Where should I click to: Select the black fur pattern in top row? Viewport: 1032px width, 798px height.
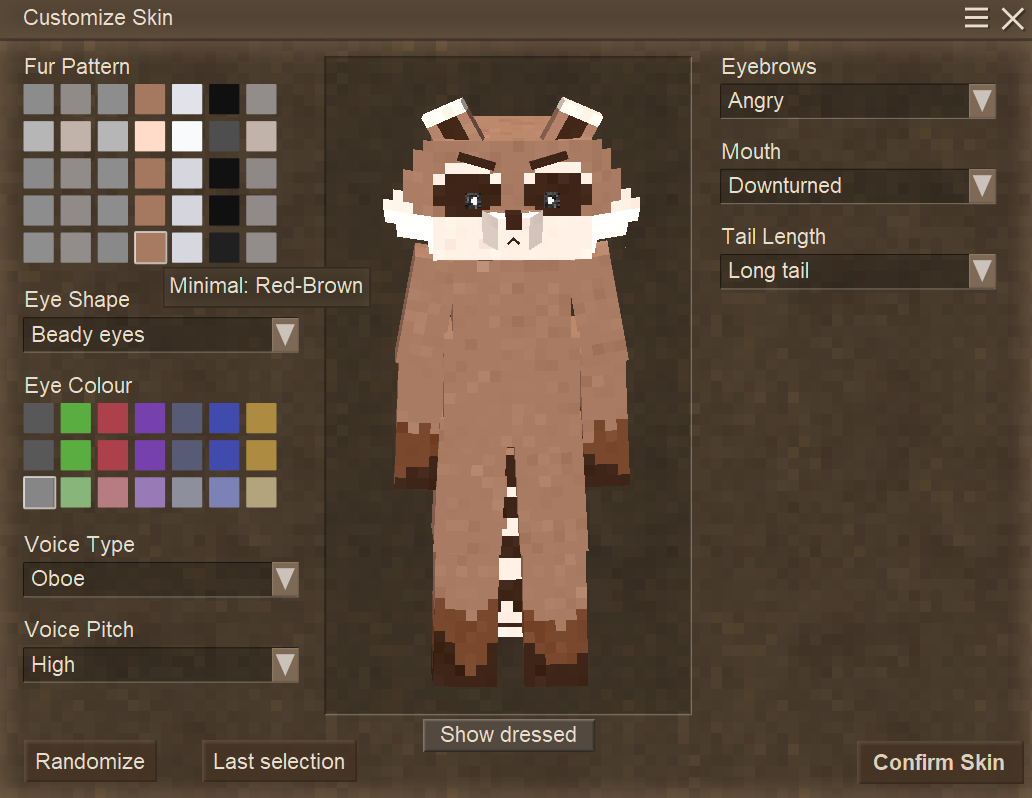coord(224,99)
